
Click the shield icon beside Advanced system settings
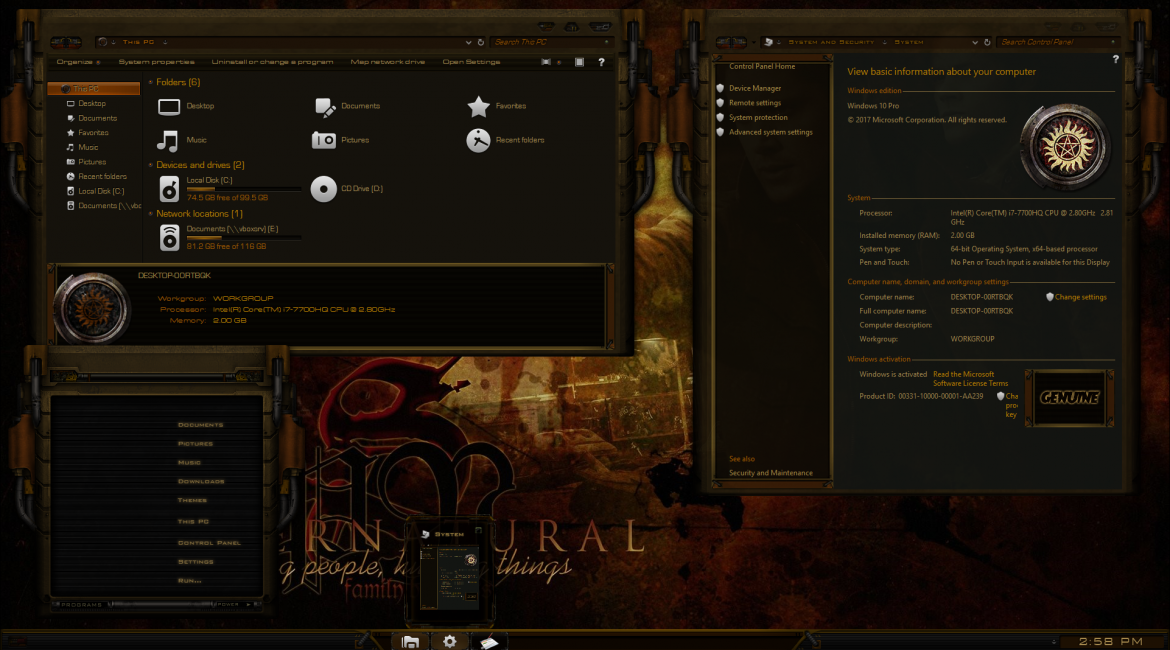pos(720,132)
